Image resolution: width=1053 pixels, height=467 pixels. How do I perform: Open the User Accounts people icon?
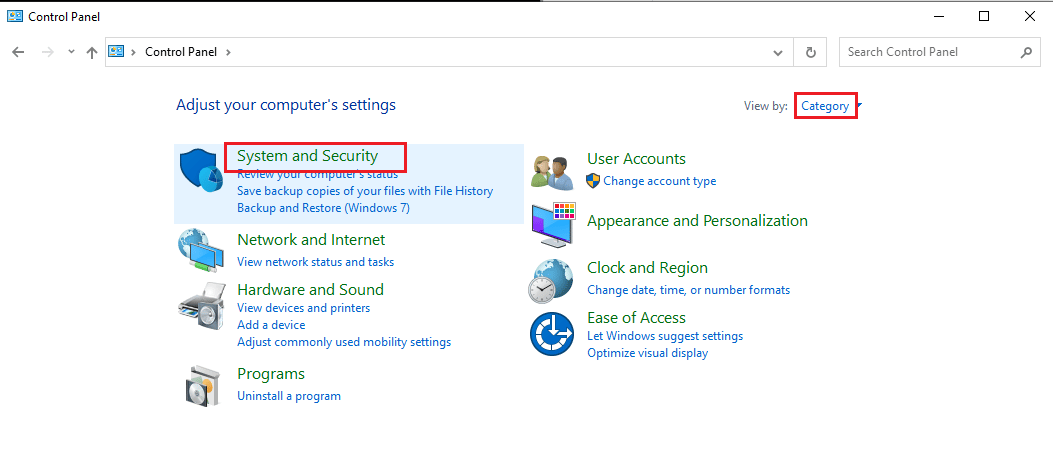click(x=552, y=172)
